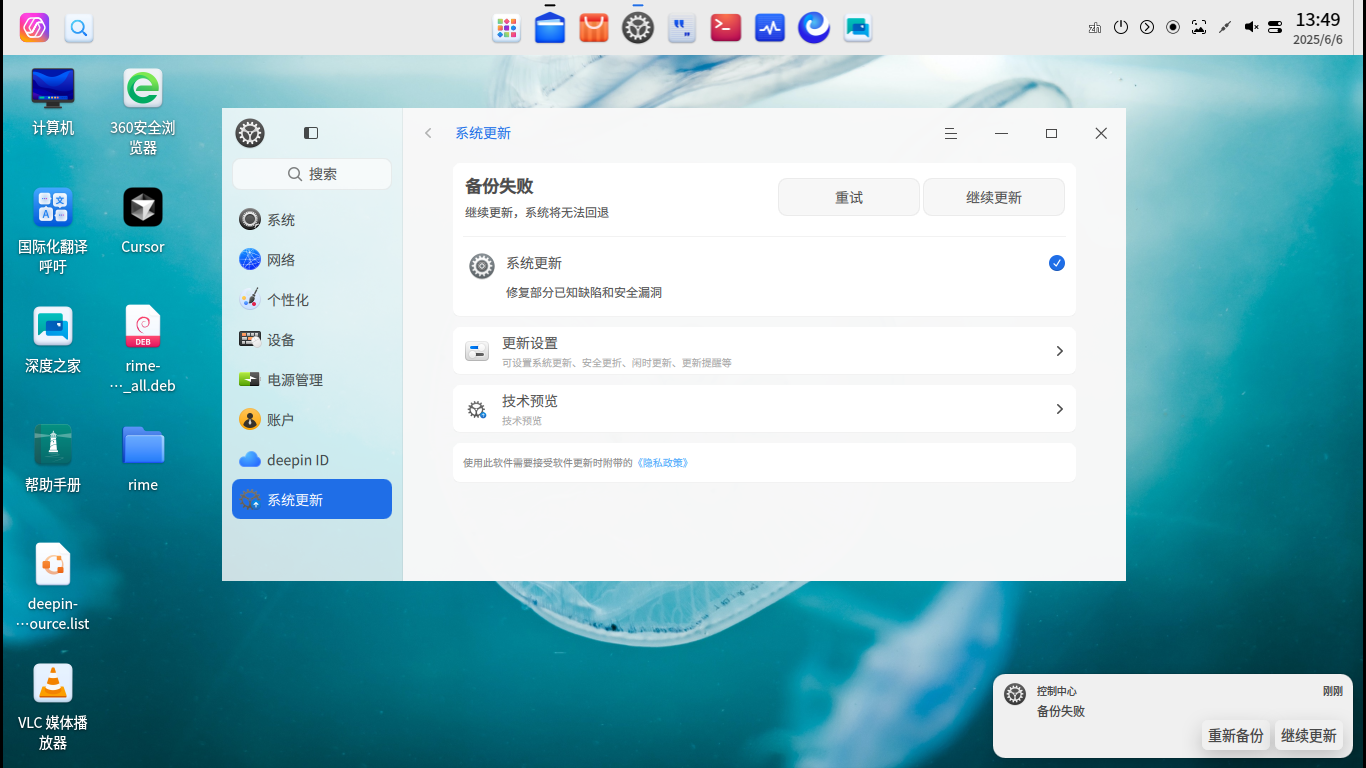Click 继续更新 button in update panel

pyautogui.click(x=994, y=197)
